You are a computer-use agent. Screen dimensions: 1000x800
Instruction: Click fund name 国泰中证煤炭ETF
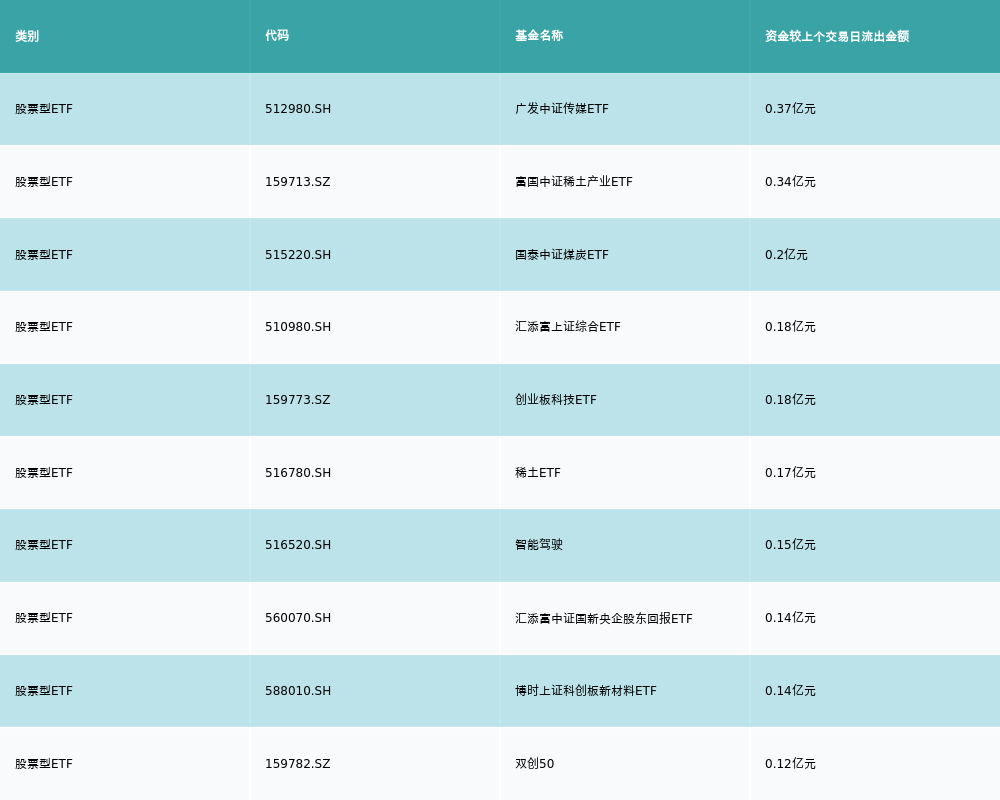click(x=562, y=255)
